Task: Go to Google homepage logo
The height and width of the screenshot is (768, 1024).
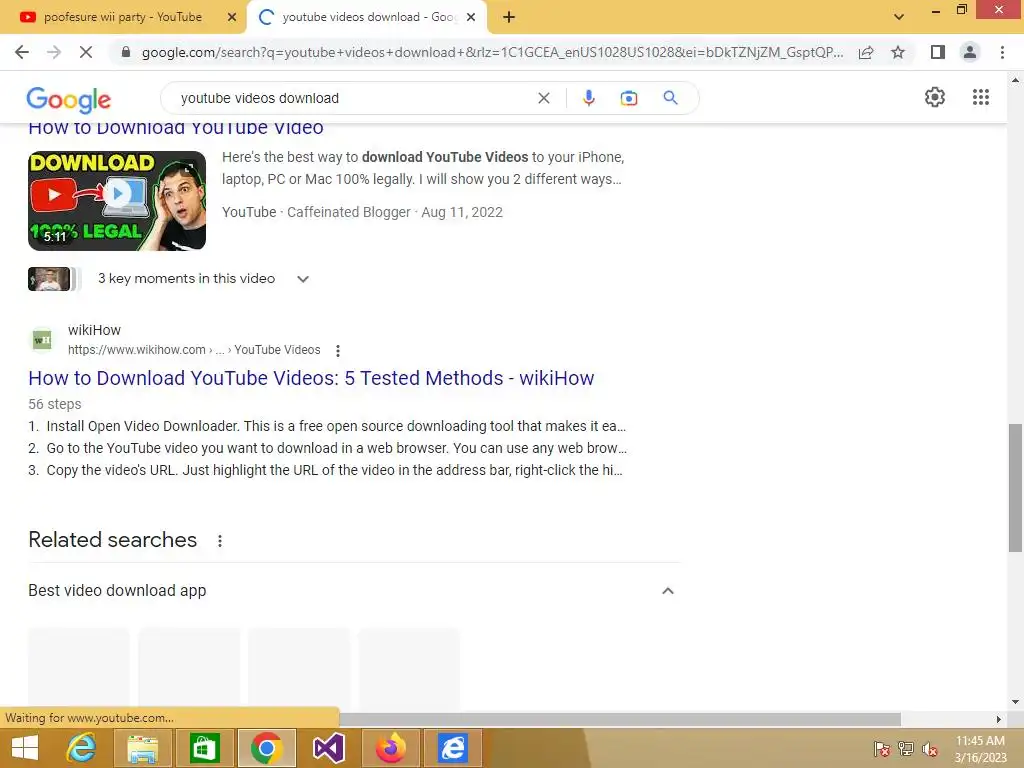Action: (x=69, y=99)
